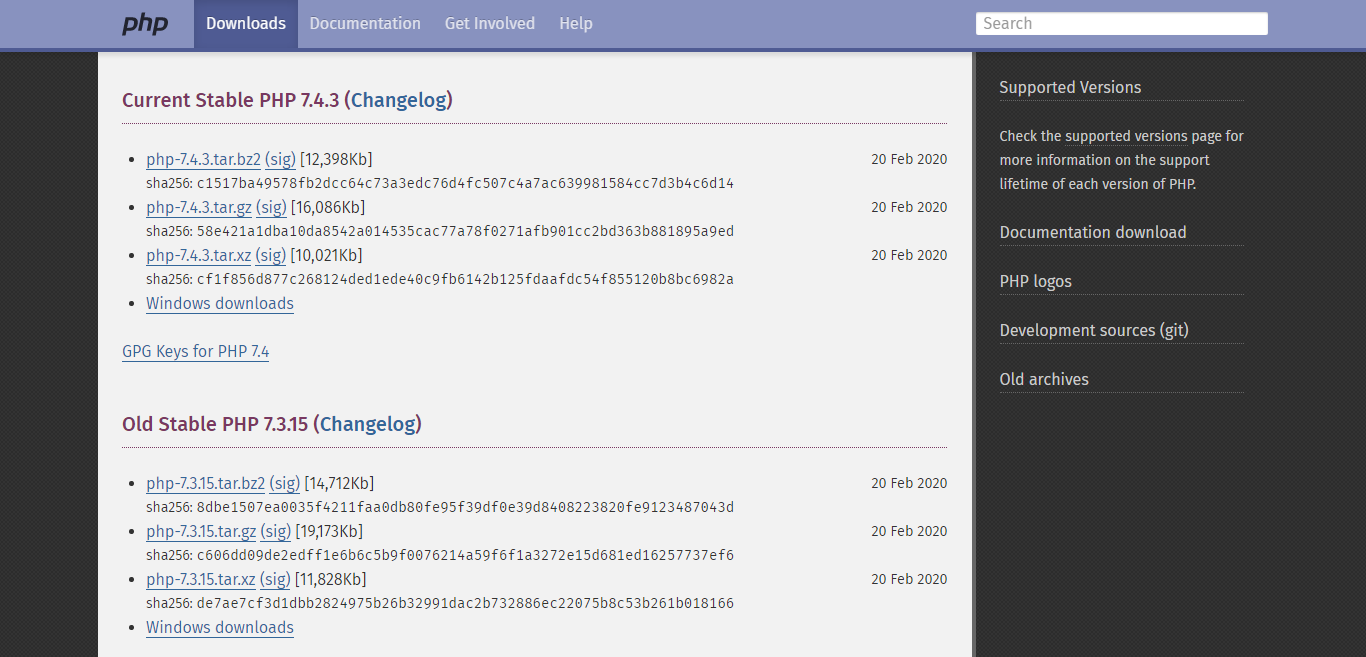Screen dimensions: 1366x657
Task: Open Development sources (git) link
Action: [x=1093, y=331]
